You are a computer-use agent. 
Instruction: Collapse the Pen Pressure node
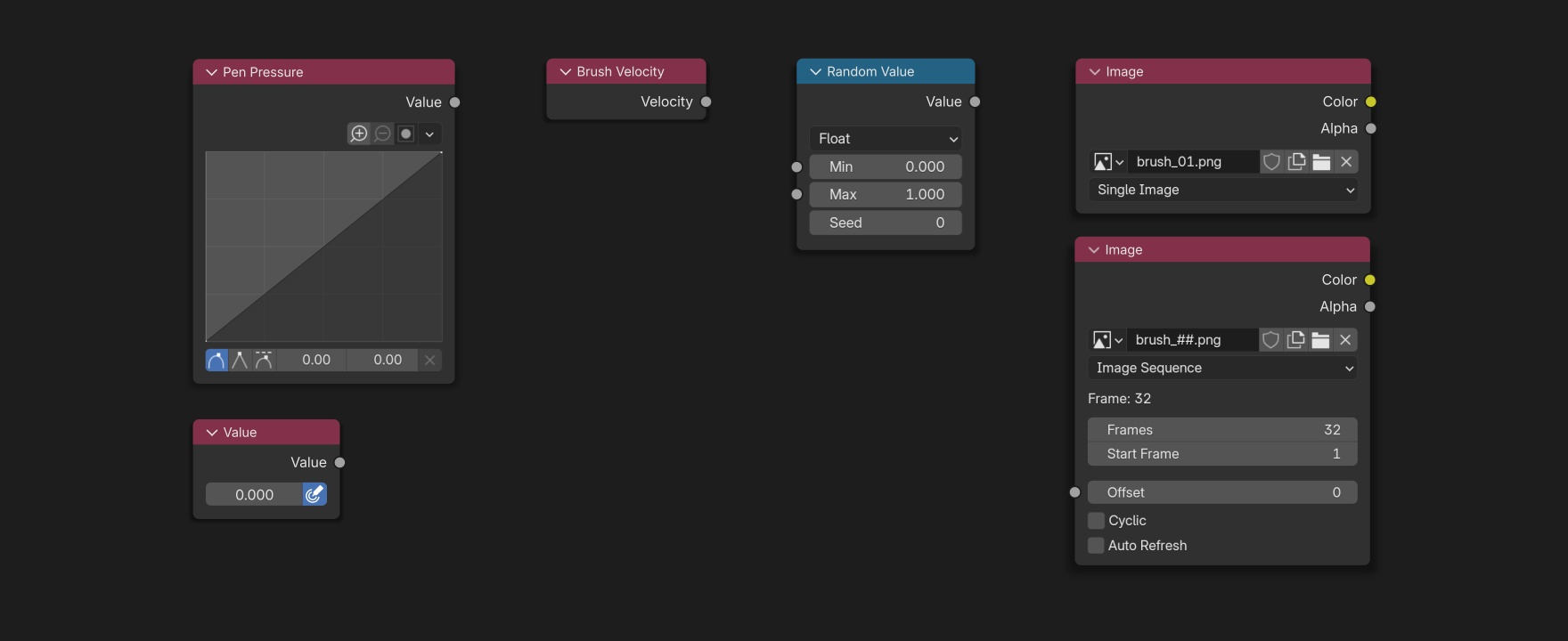click(211, 72)
